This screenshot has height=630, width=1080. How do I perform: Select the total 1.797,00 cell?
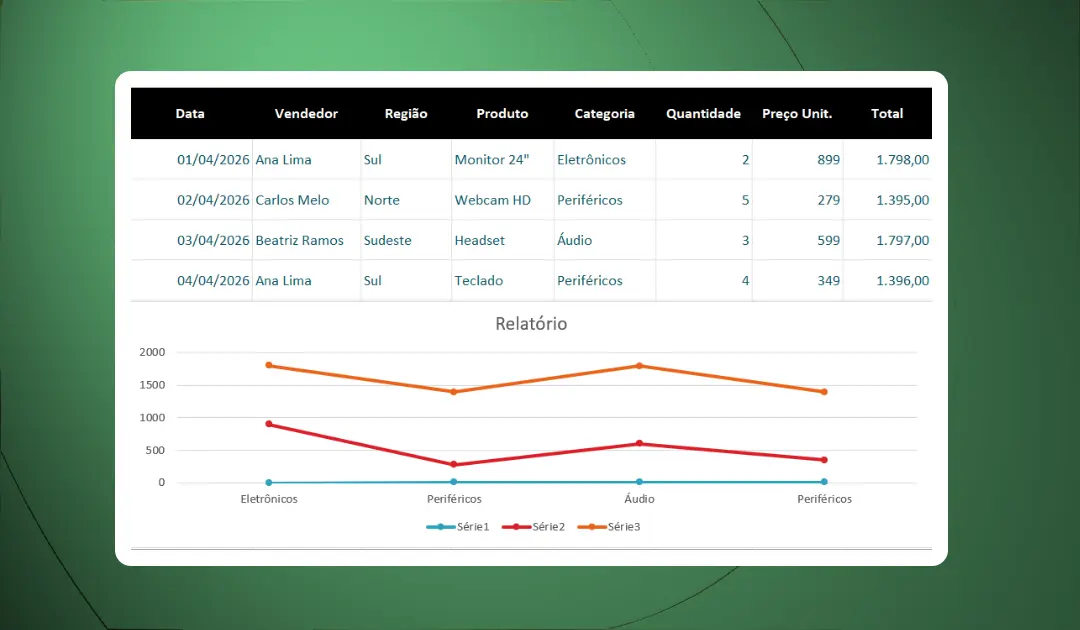902,240
